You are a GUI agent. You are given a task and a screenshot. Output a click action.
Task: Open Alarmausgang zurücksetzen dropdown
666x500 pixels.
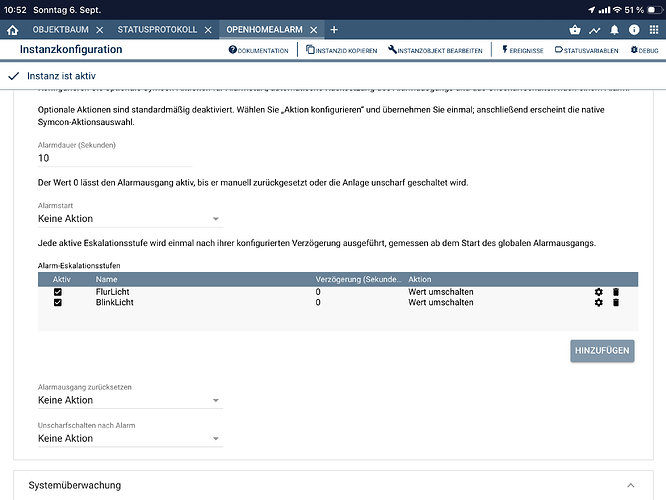point(130,400)
